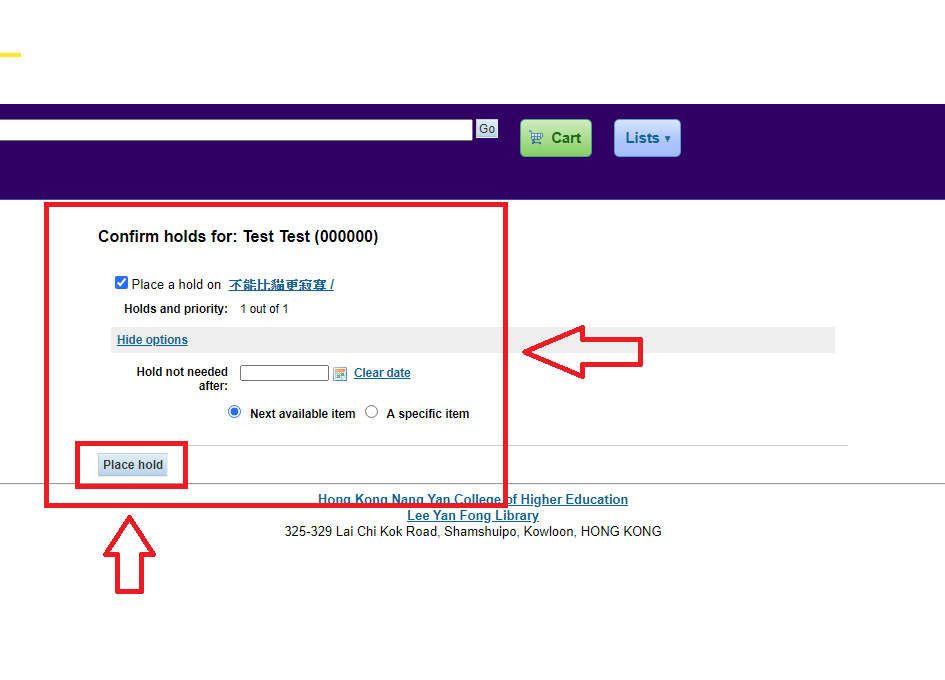Focus the catalog search input field
The height and width of the screenshot is (680, 945).
tap(236, 130)
